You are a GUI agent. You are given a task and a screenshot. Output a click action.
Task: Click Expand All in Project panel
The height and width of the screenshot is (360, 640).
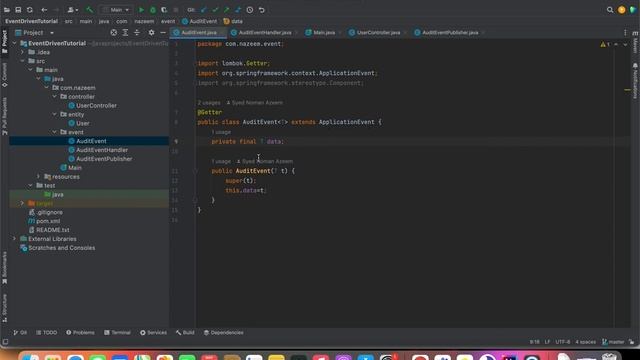click(x=125, y=33)
